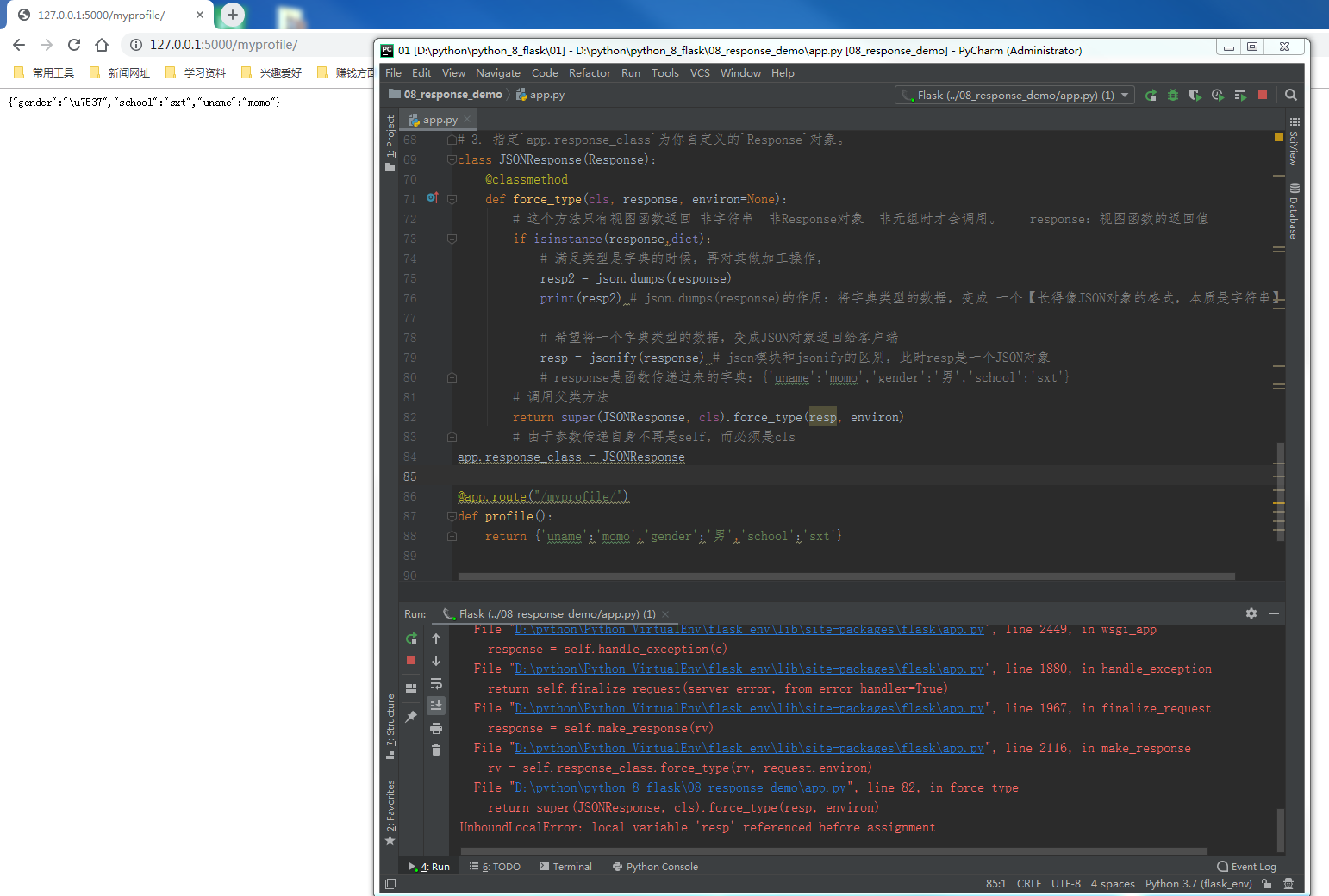
Task: Open the Database side panel
Action: (1294, 211)
